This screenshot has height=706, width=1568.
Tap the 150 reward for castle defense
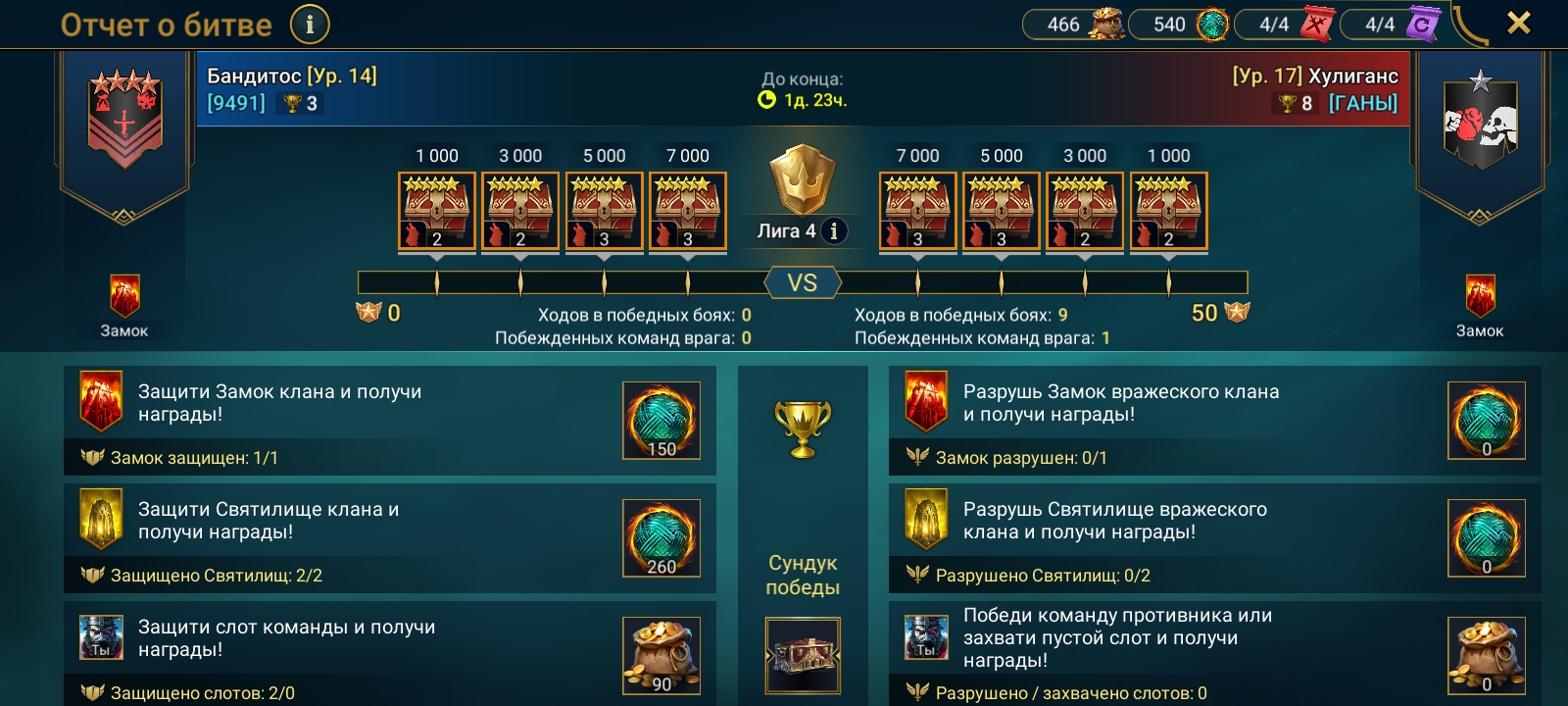[x=661, y=421]
